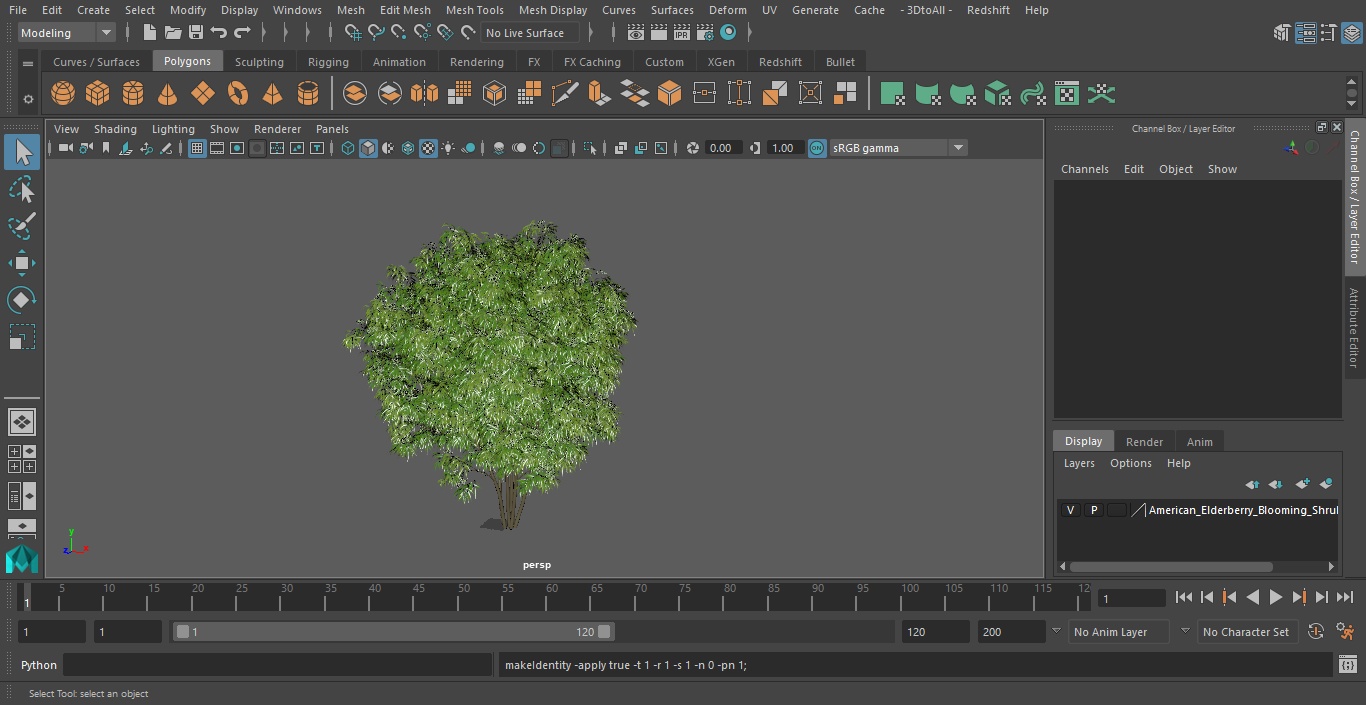Click the UV checker texture shelf icon

[x=1067, y=94]
